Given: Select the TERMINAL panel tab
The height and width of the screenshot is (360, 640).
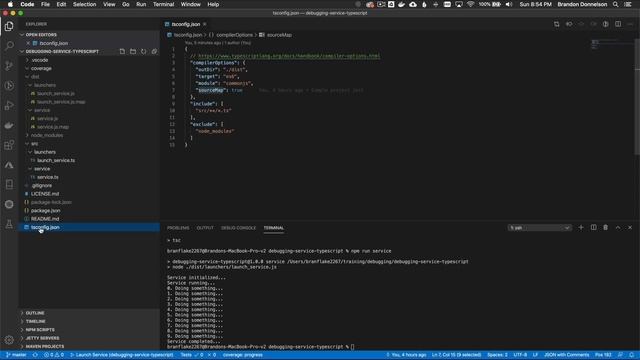Looking at the screenshot, I should (273, 228).
